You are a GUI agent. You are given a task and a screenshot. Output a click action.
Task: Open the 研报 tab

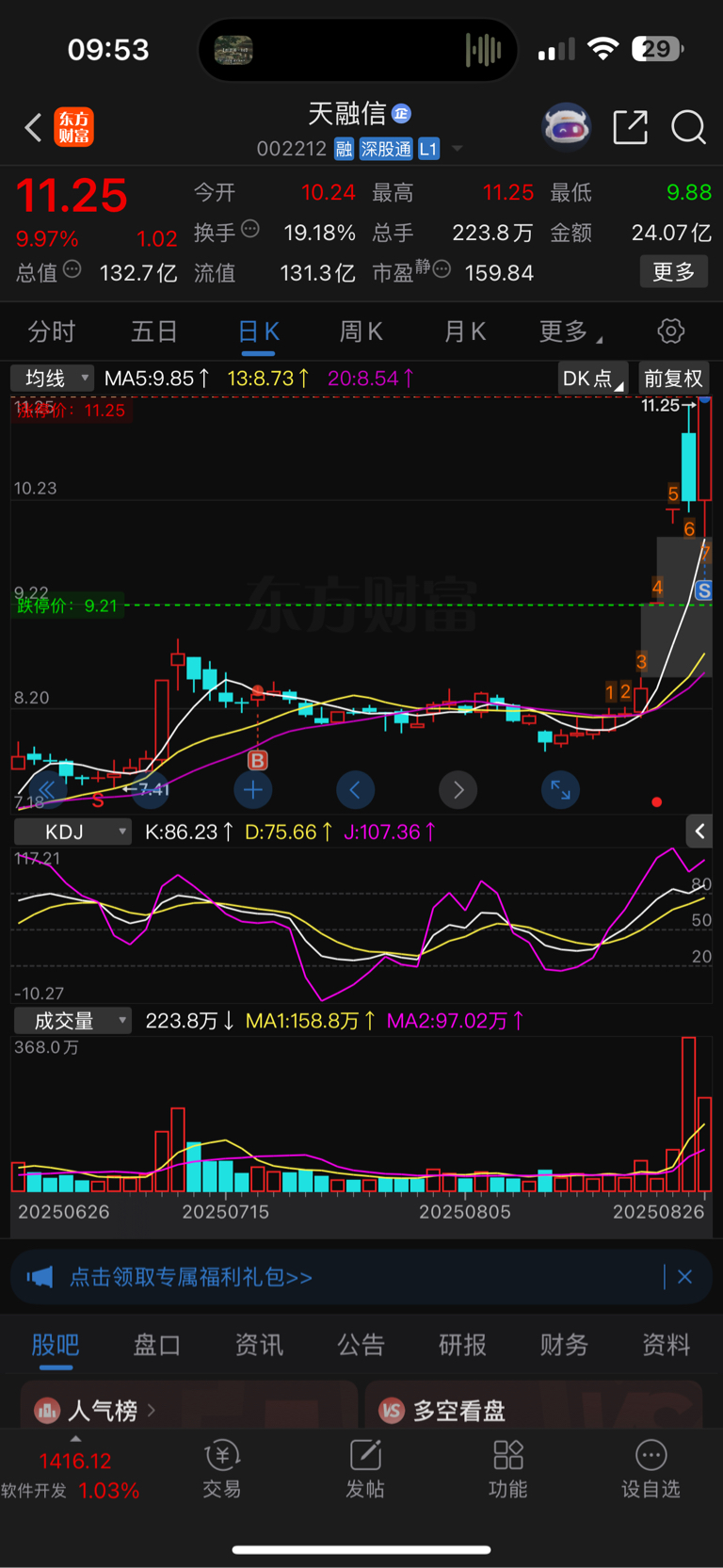(463, 1345)
